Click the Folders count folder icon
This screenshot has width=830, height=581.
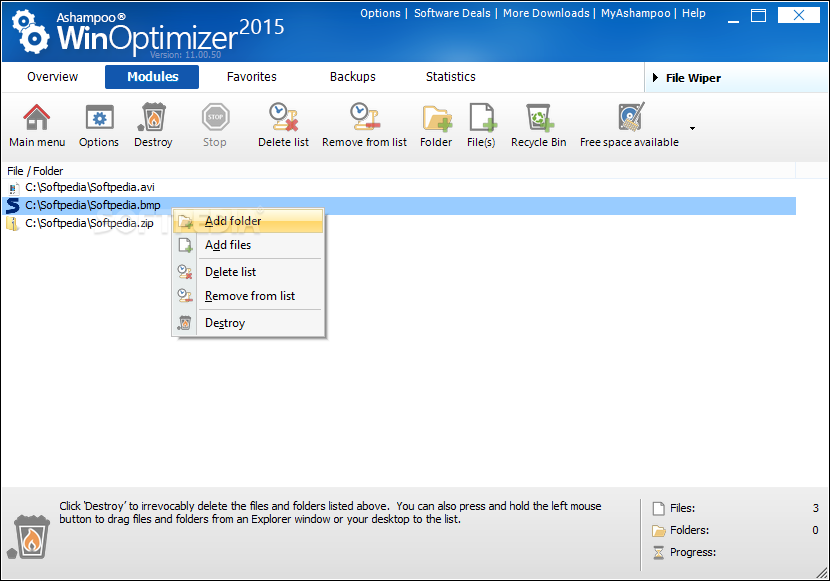[658, 531]
